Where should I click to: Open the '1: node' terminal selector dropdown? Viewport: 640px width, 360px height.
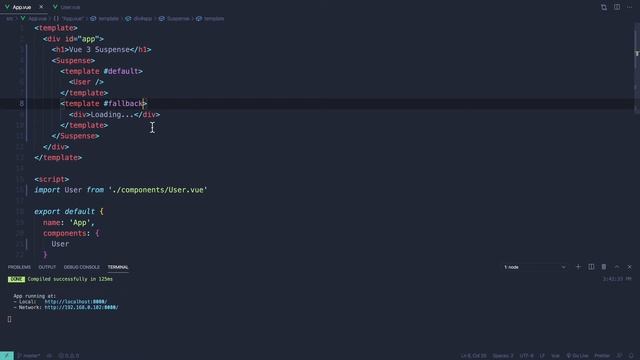535,267
